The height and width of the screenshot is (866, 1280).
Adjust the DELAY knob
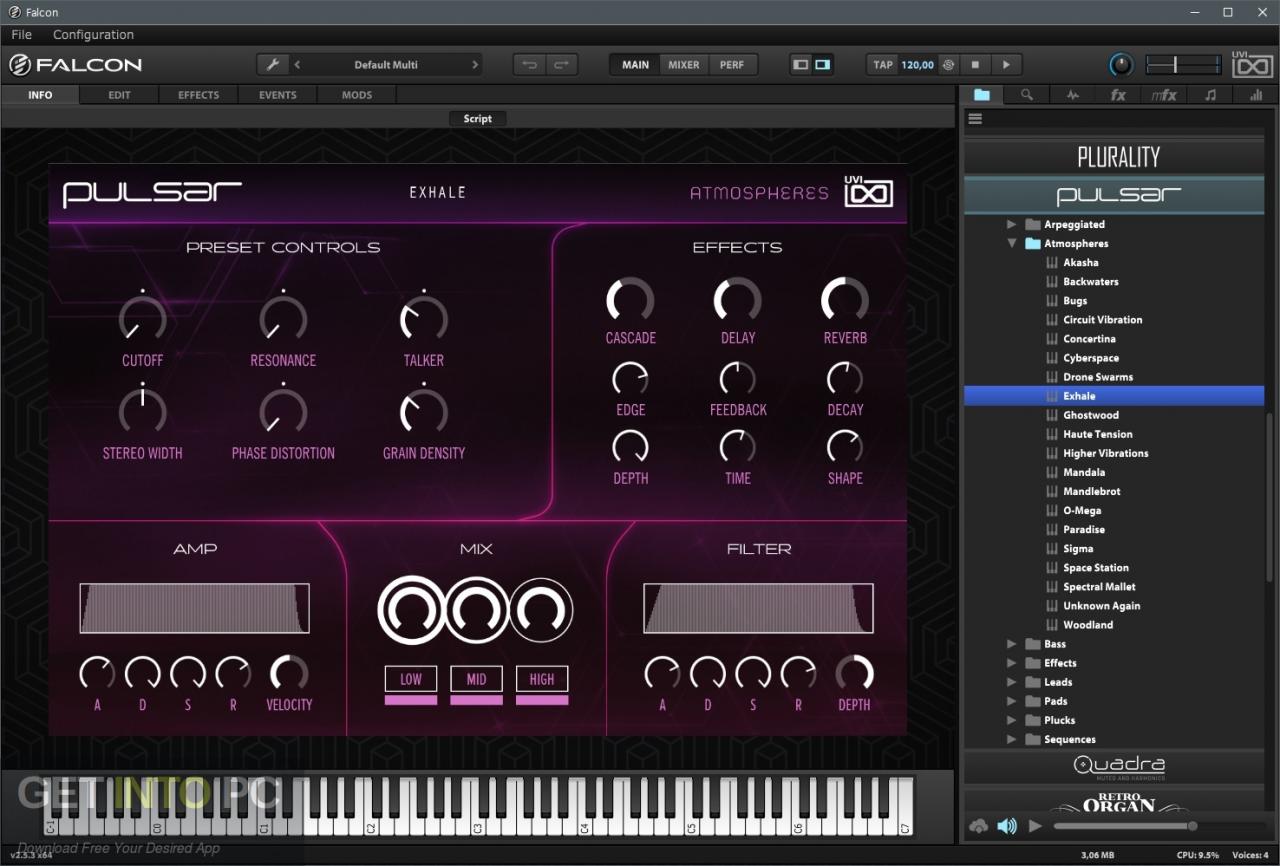738,300
